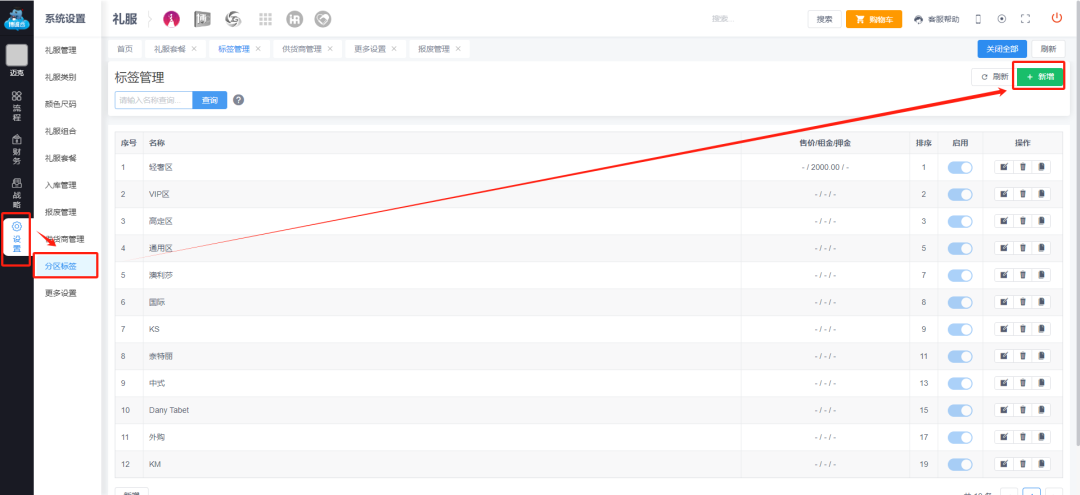Toggle the enable switch for Dany Tabet
Image resolution: width=1080 pixels, height=495 pixels.
pos(960,410)
